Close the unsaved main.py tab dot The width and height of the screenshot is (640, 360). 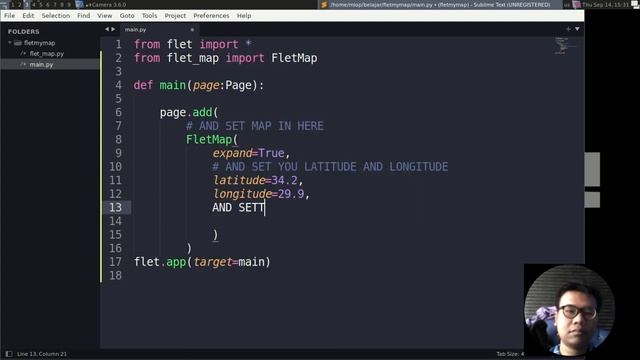tap(192, 29)
